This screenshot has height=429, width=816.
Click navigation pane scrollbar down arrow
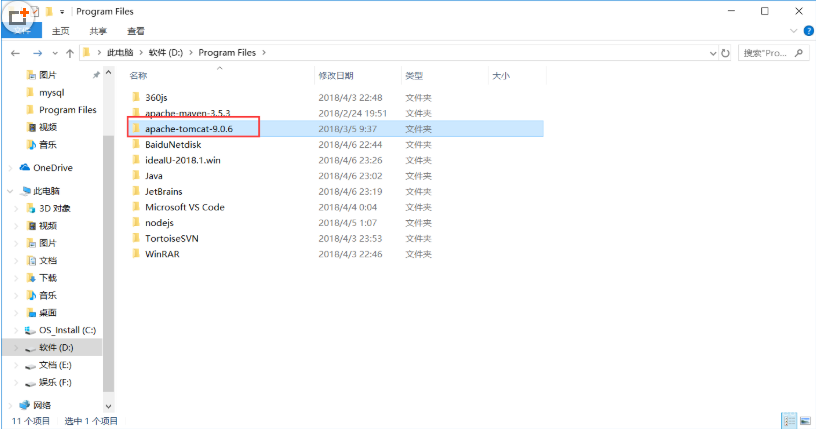tap(108, 407)
